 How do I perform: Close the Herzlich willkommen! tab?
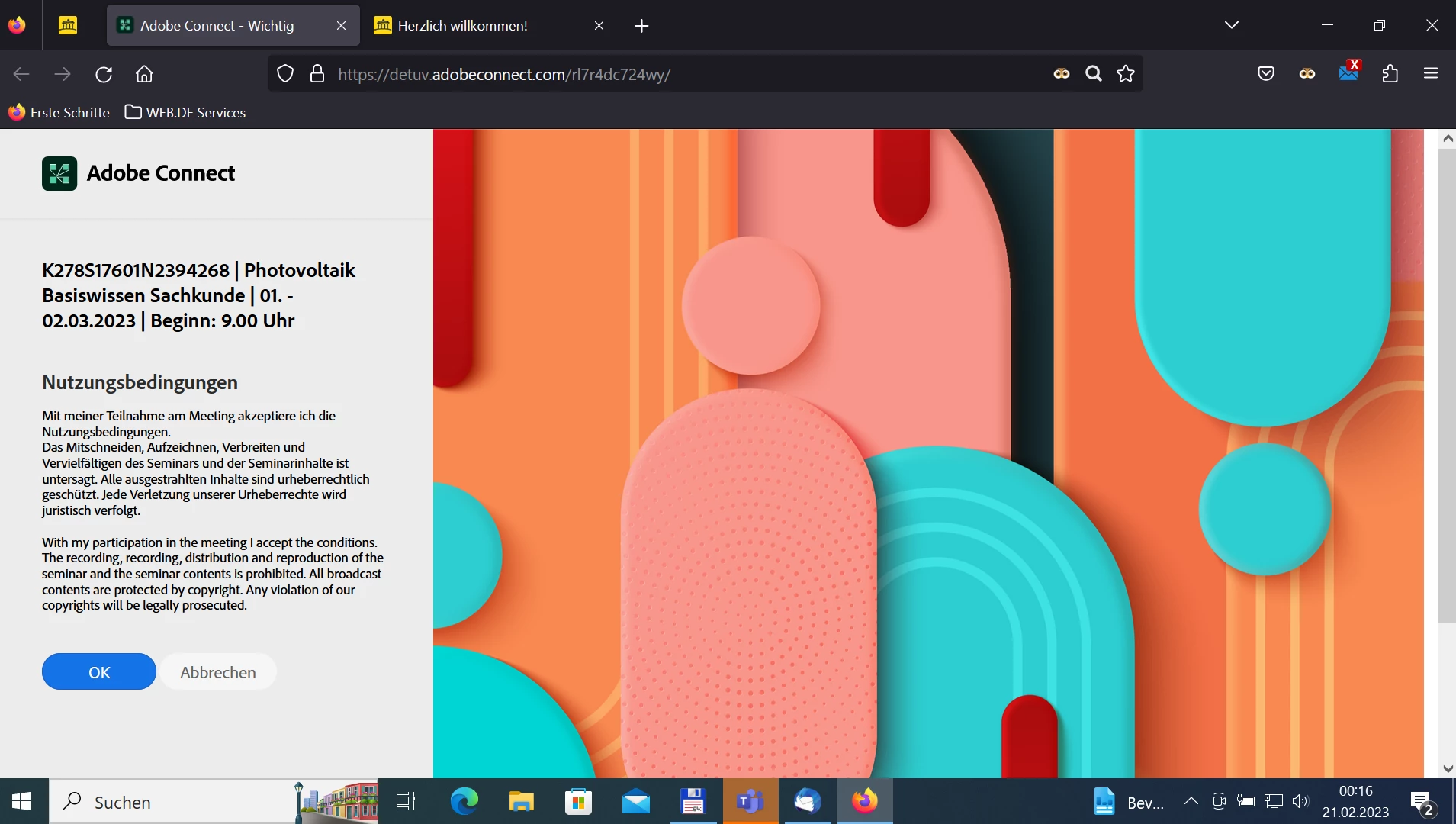coord(599,25)
